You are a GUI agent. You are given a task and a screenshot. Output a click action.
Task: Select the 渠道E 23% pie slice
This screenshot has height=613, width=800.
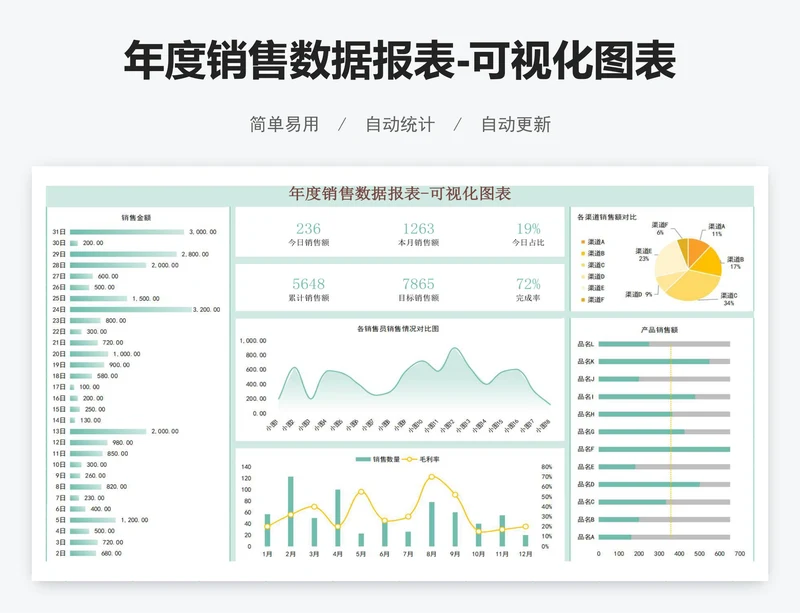click(x=669, y=260)
